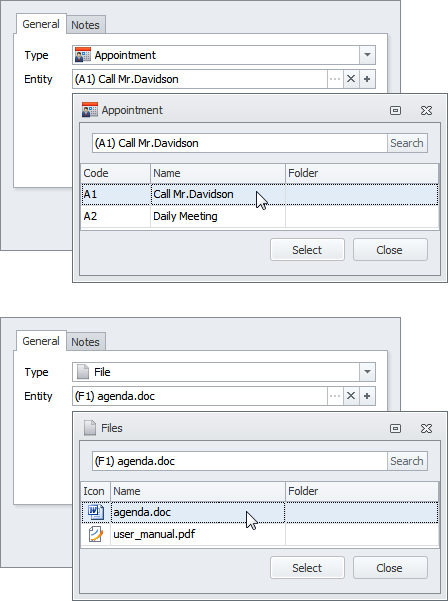Click the Word document icon for agenda.doc
Image resolution: width=448 pixels, height=601 pixels.
coord(95,512)
